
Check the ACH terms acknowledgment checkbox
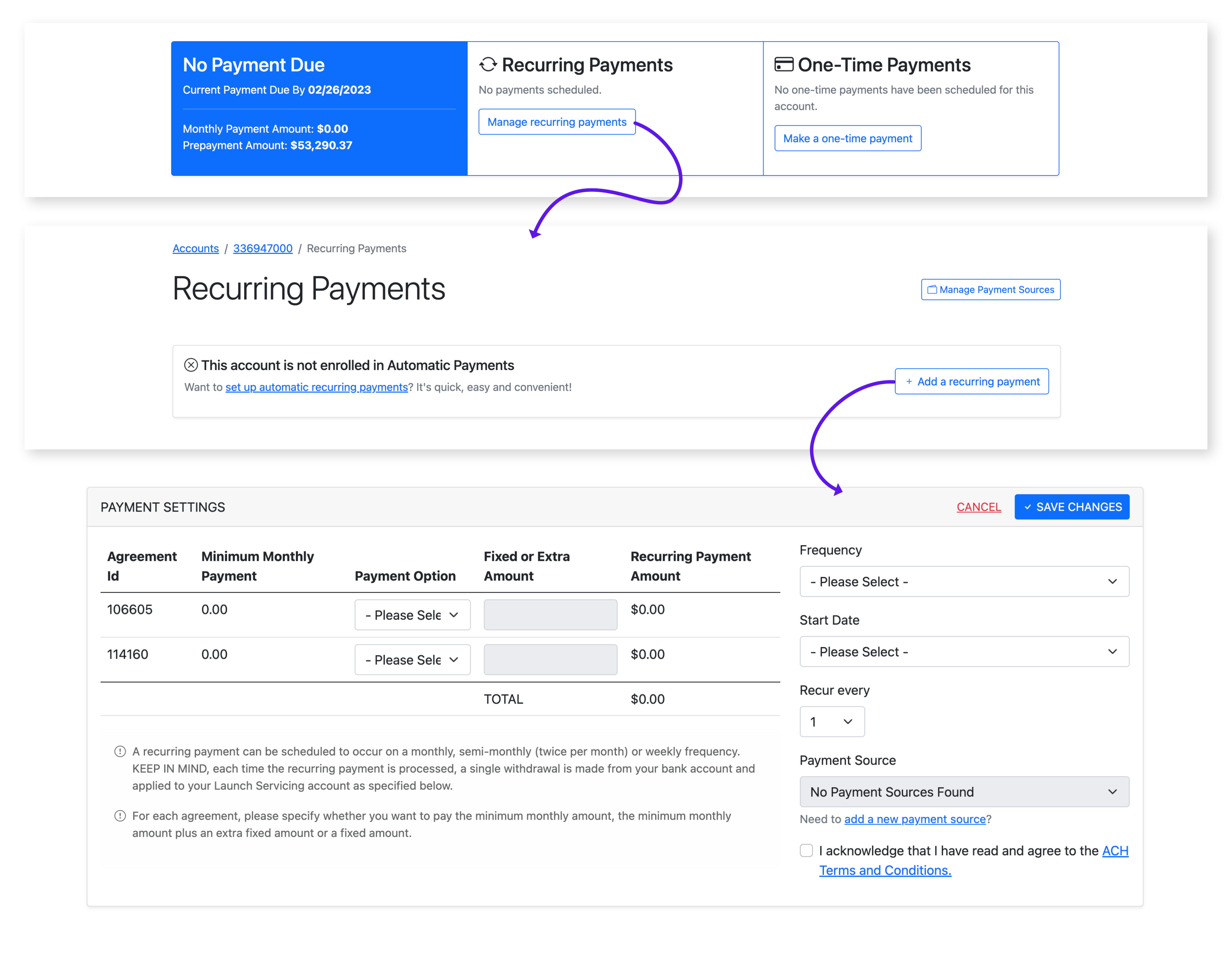pos(807,850)
